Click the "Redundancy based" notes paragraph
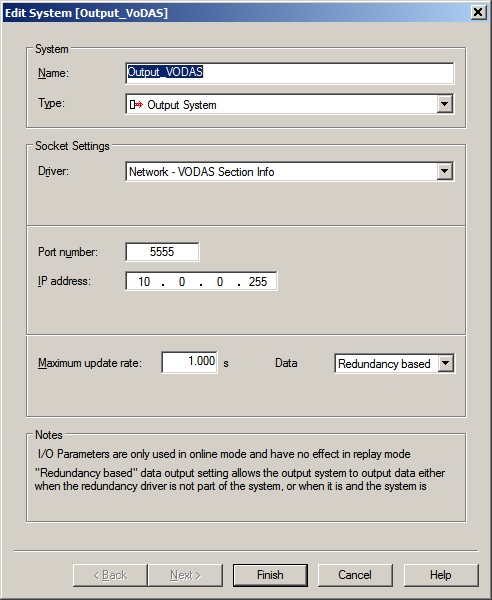 click(240, 479)
